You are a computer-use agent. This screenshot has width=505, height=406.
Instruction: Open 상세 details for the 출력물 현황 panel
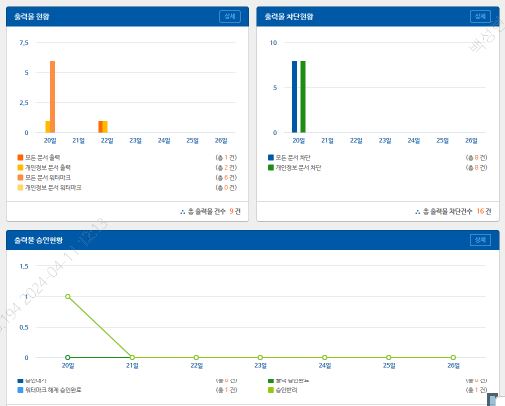tap(230, 16)
